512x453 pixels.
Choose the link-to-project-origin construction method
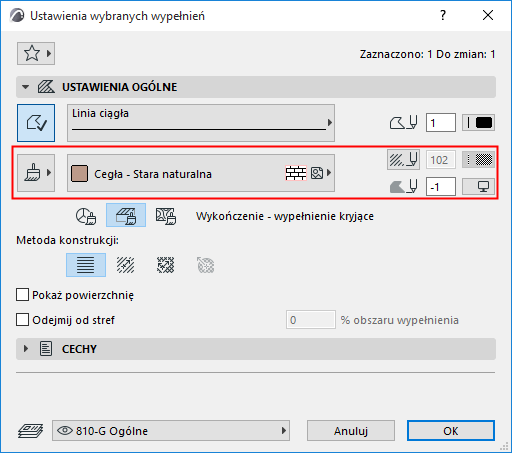click(x=86, y=265)
